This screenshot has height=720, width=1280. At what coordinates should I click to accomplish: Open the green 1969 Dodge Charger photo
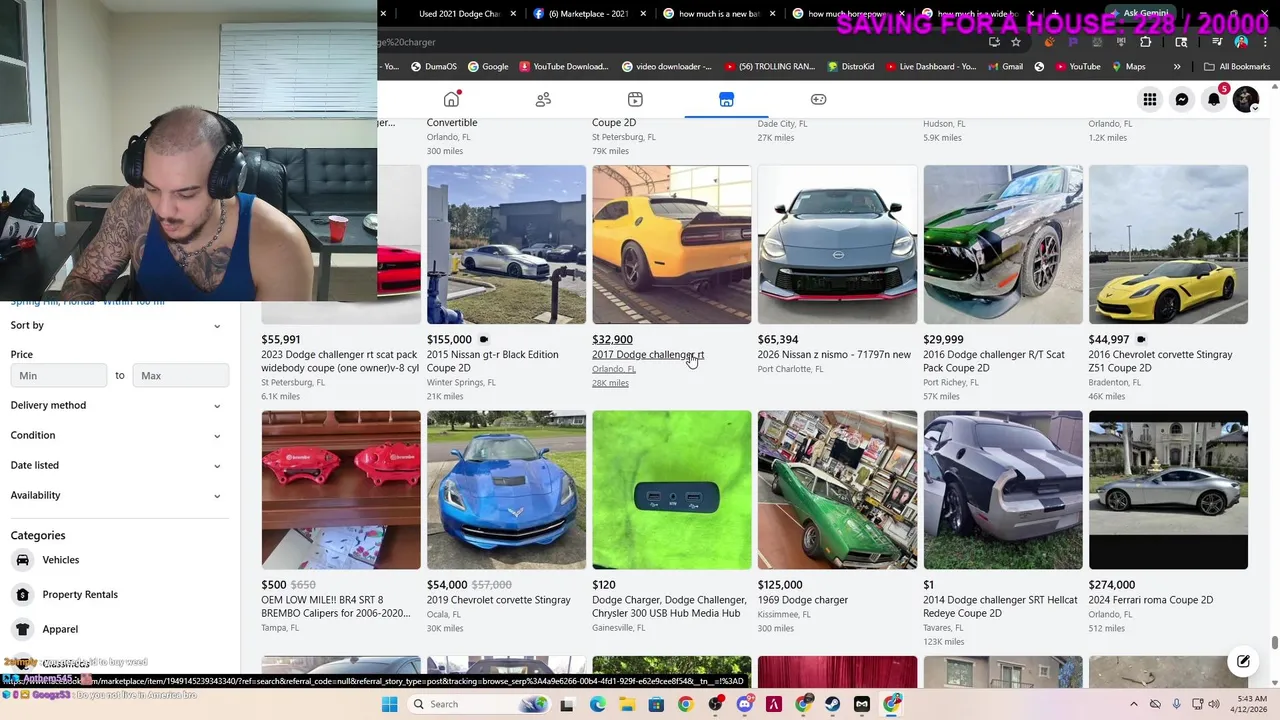837,490
